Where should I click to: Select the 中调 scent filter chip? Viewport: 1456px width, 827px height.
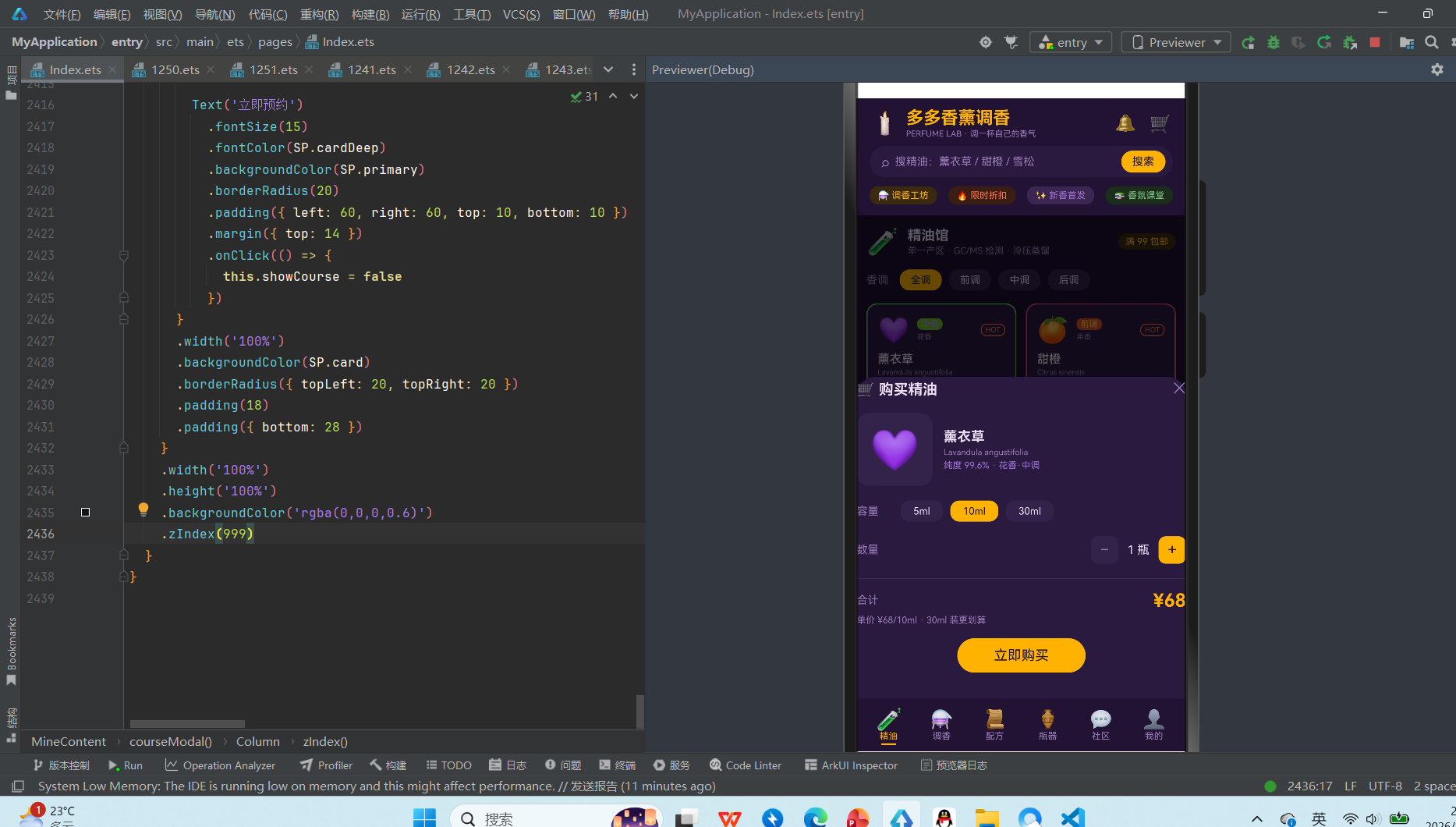pyautogui.click(x=1019, y=280)
